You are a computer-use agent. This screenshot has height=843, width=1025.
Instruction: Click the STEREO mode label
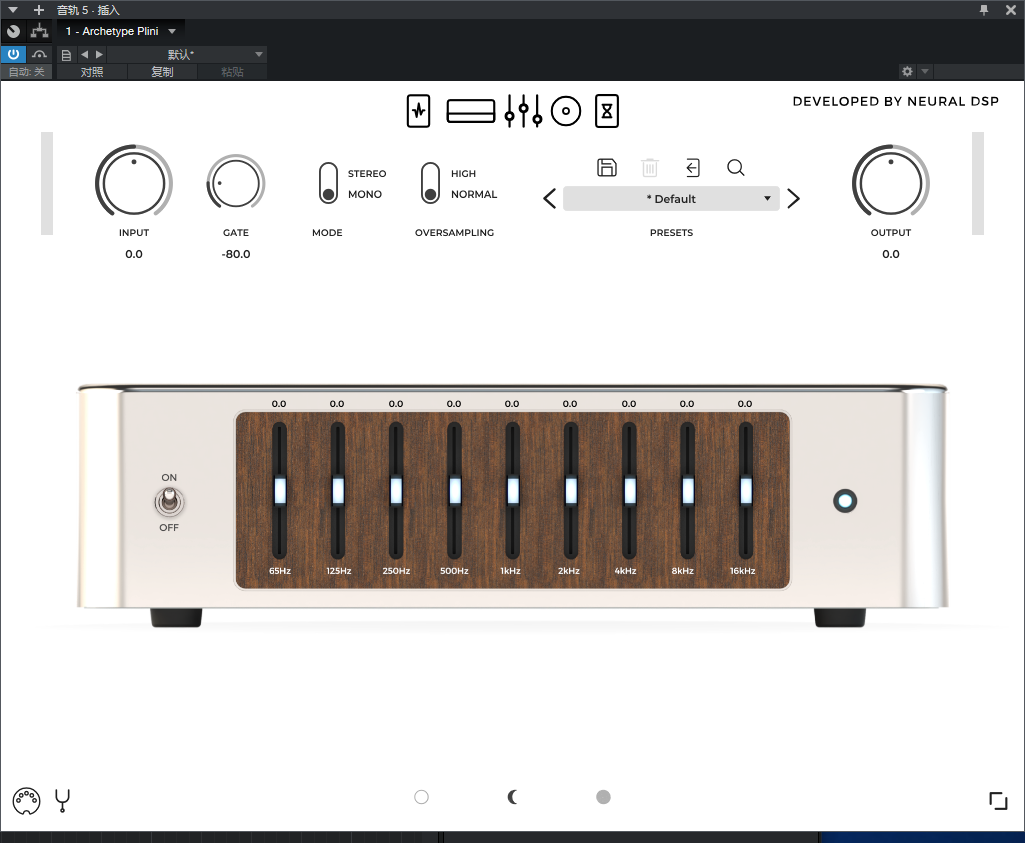[x=367, y=174]
